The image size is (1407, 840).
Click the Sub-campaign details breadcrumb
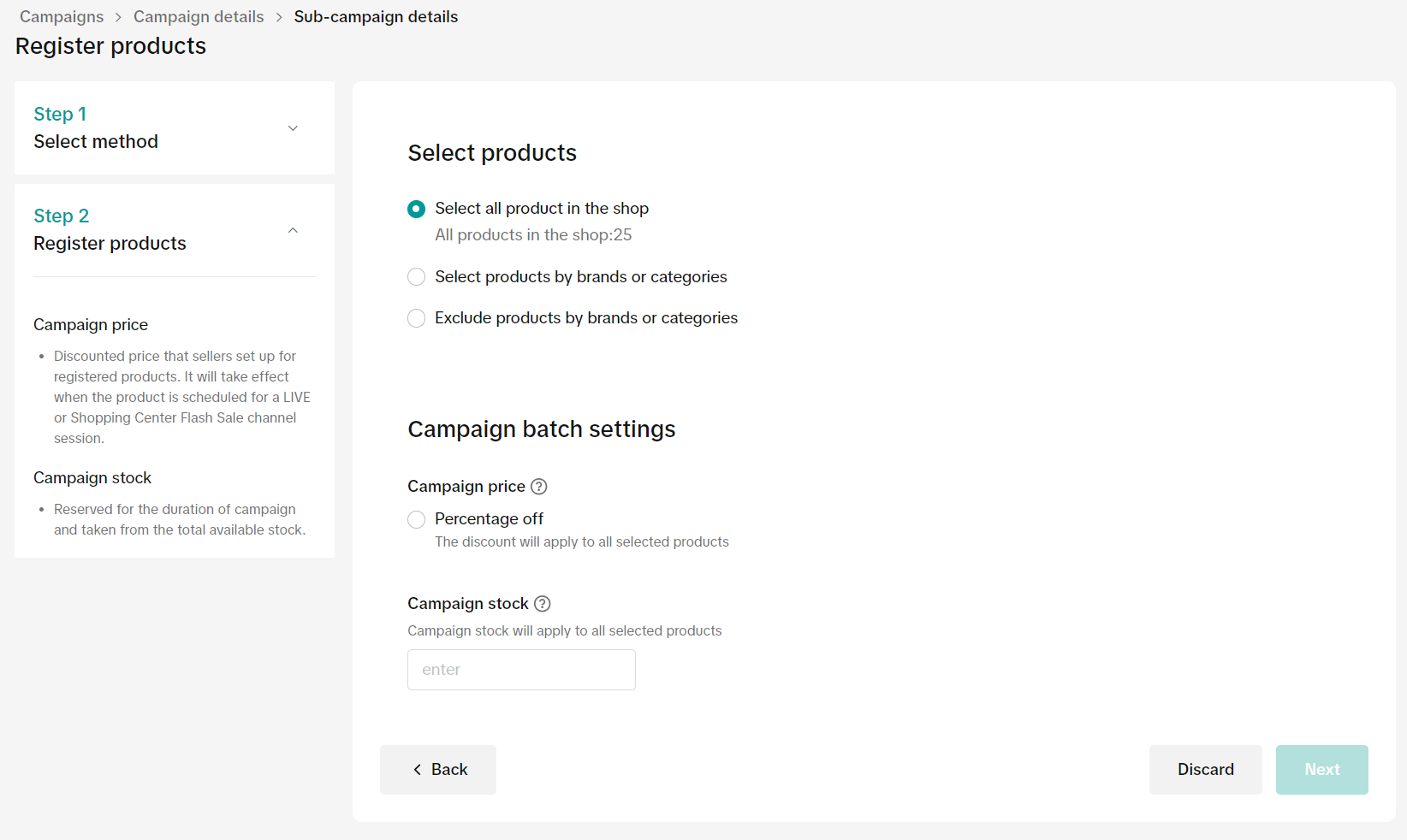[376, 17]
